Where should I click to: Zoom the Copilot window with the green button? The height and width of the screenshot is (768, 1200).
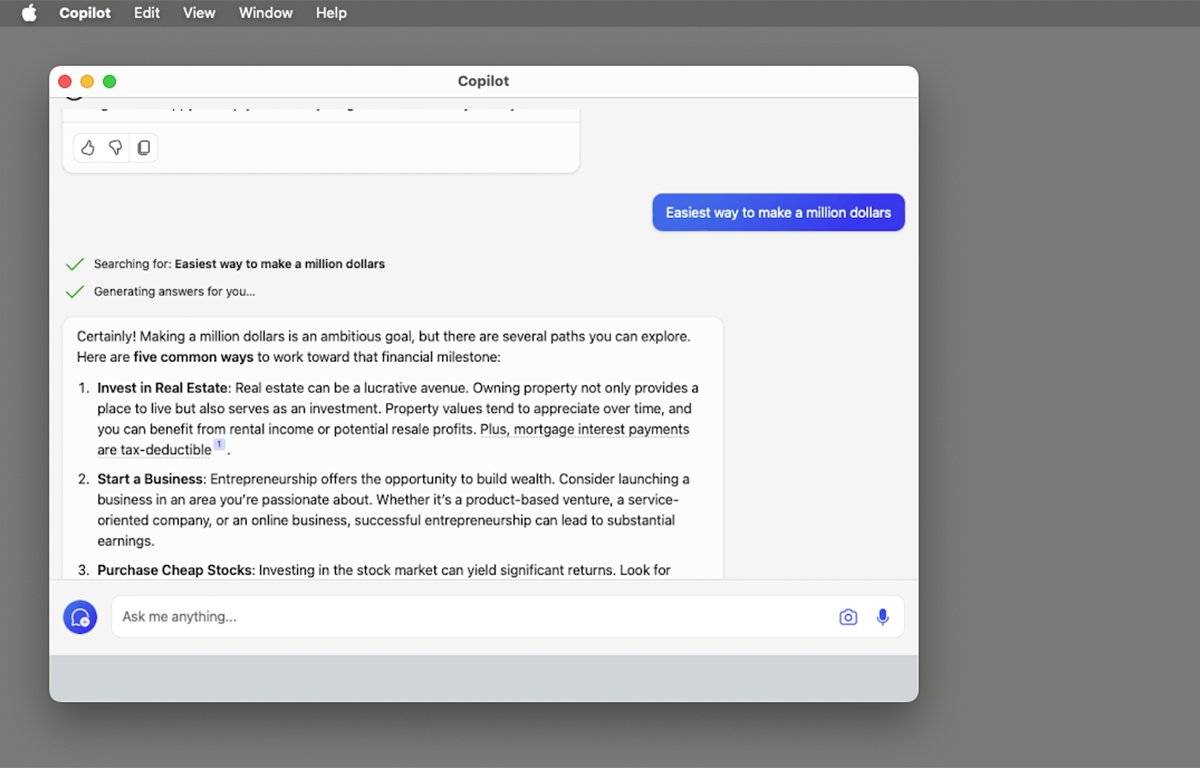pyautogui.click(x=109, y=81)
